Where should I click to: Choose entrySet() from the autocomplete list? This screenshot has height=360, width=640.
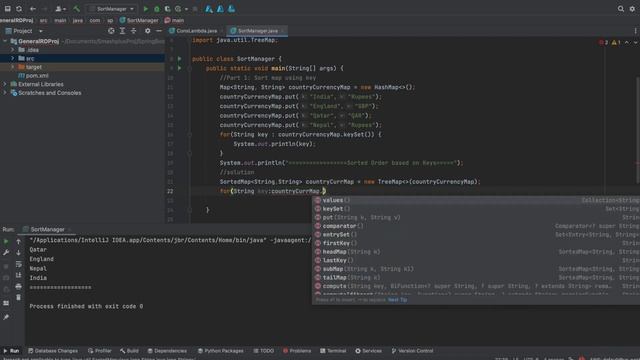tap(476, 234)
